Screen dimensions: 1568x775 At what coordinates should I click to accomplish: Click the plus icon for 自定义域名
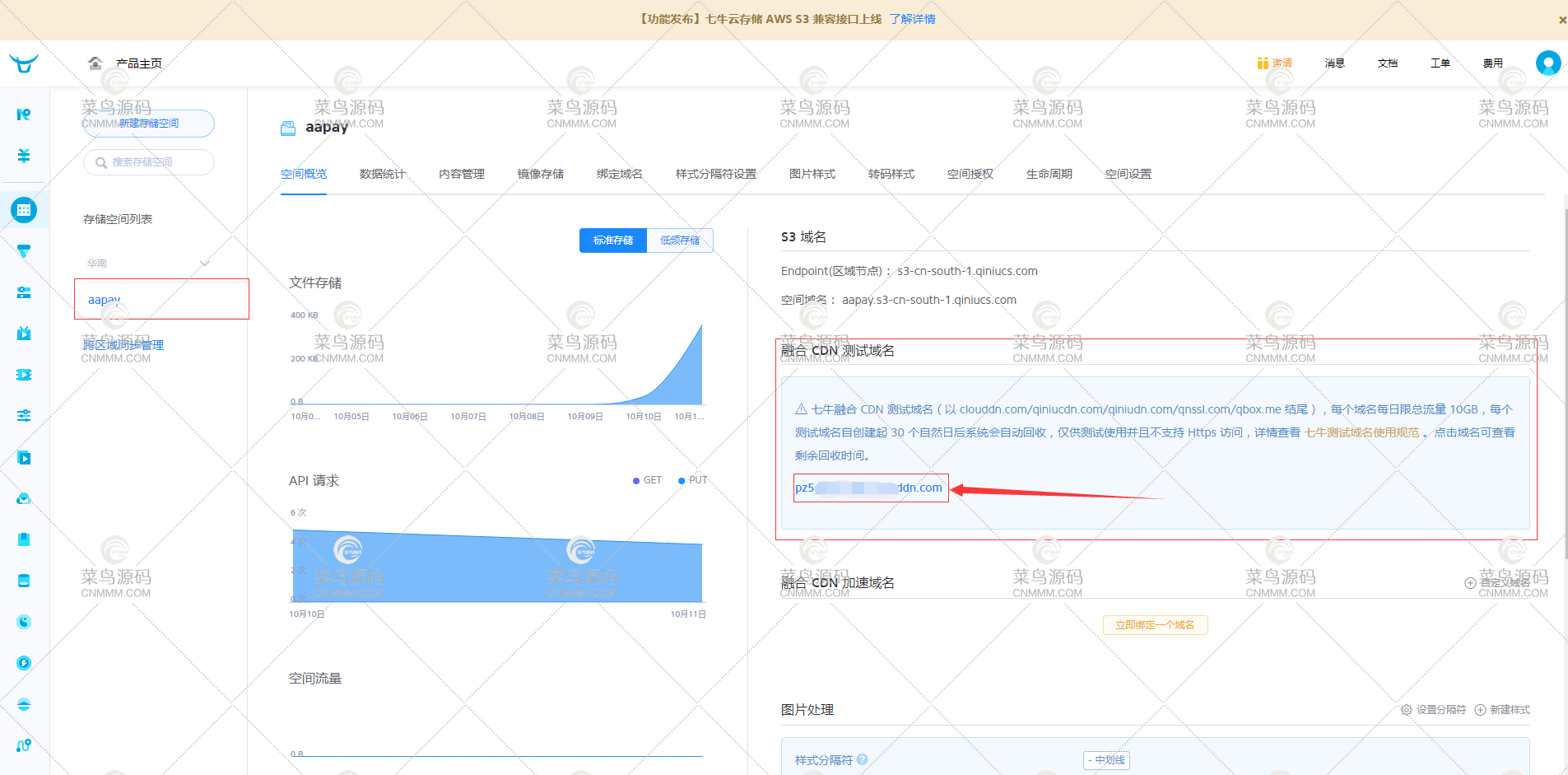coord(1470,583)
